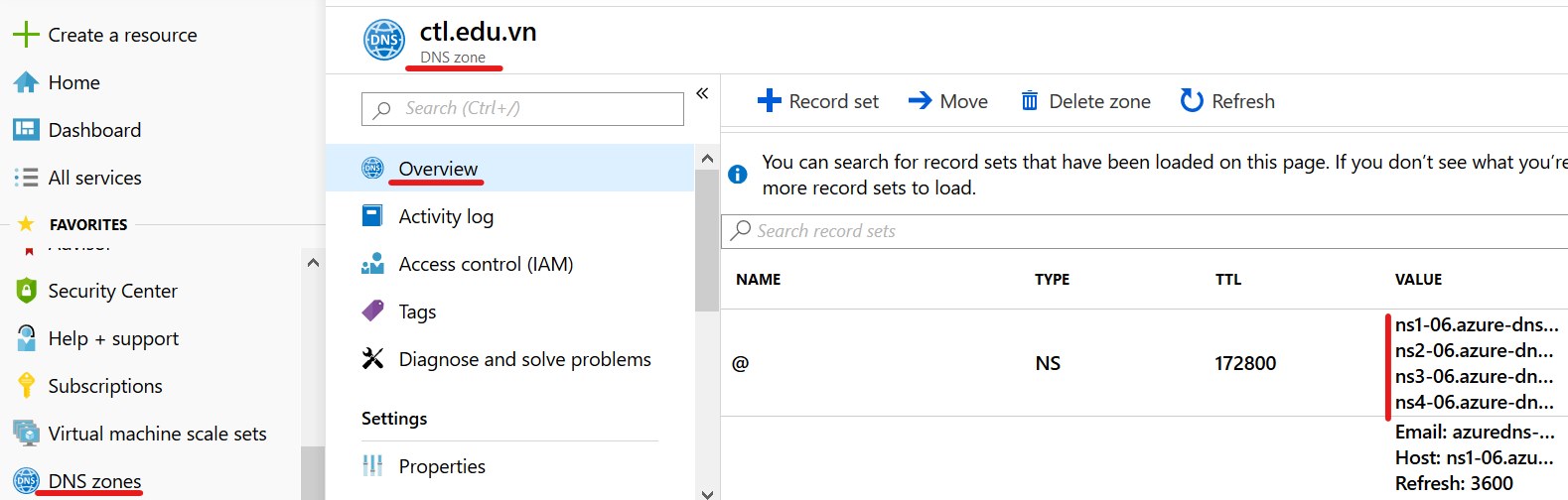Click the ns4-06.azure-dn value entry
The width and height of the screenshot is (1568, 500).
pyautogui.click(x=1475, y=402)
